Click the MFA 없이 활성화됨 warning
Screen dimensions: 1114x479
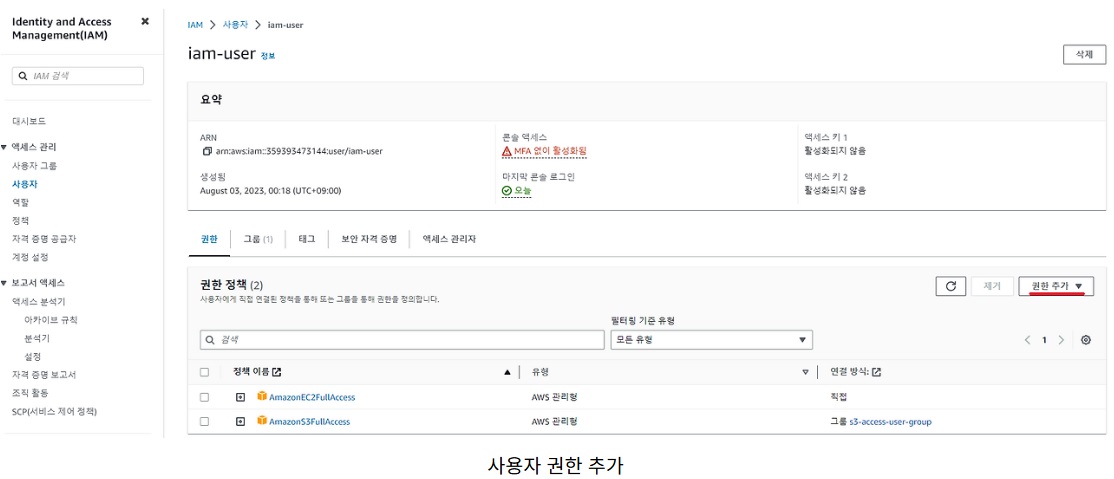pyautogui.click(x=544, y=151)
